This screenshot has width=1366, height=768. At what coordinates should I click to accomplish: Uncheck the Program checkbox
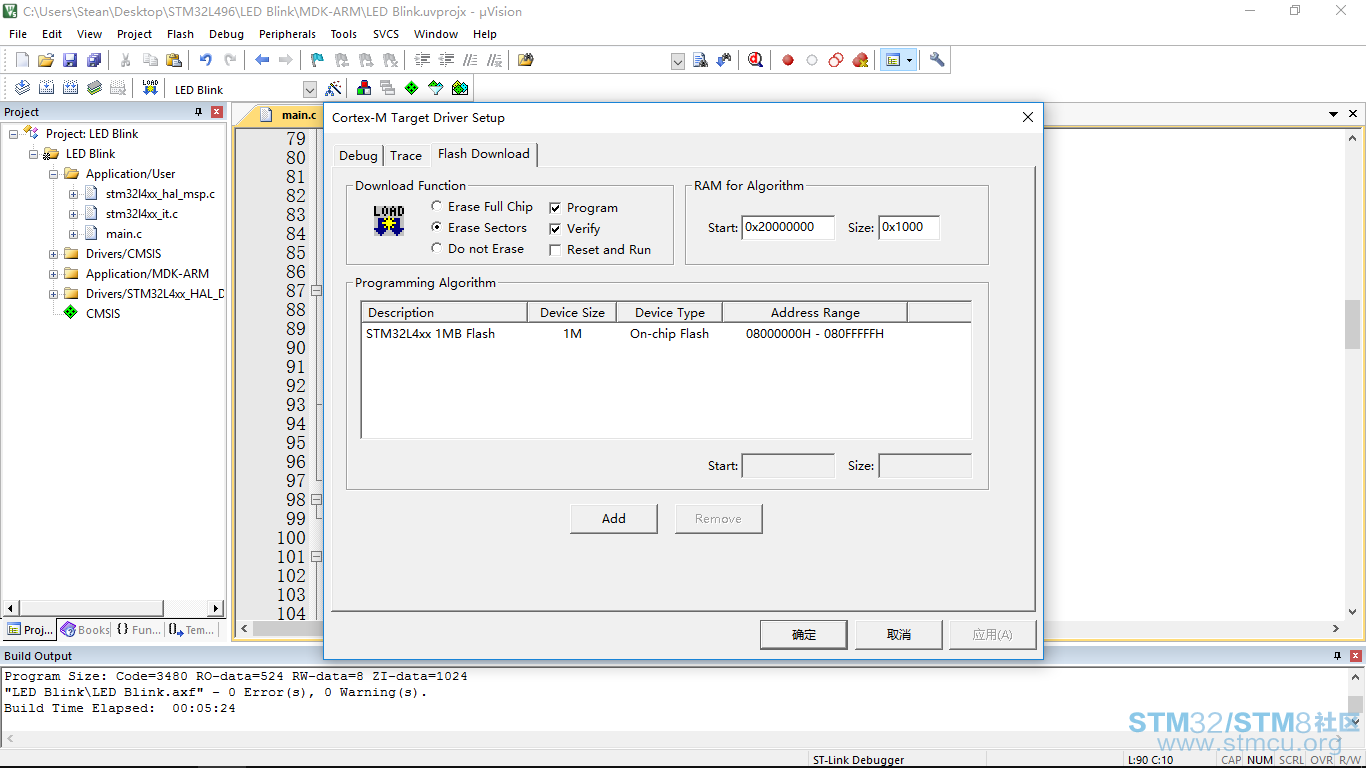click(x=555, y=208)
